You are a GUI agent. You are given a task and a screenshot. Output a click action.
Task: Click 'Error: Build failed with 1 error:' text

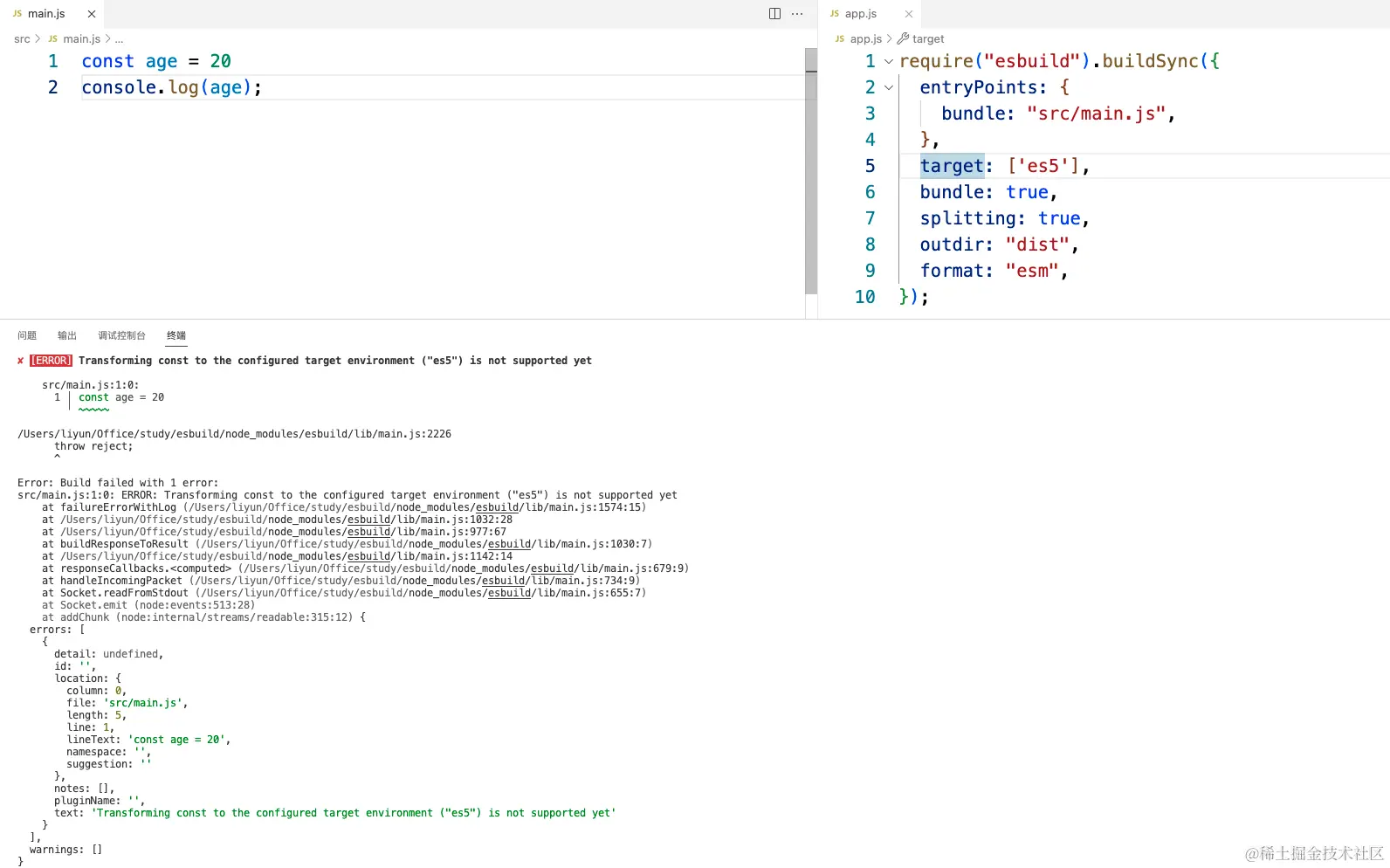[x=118, y=483]
